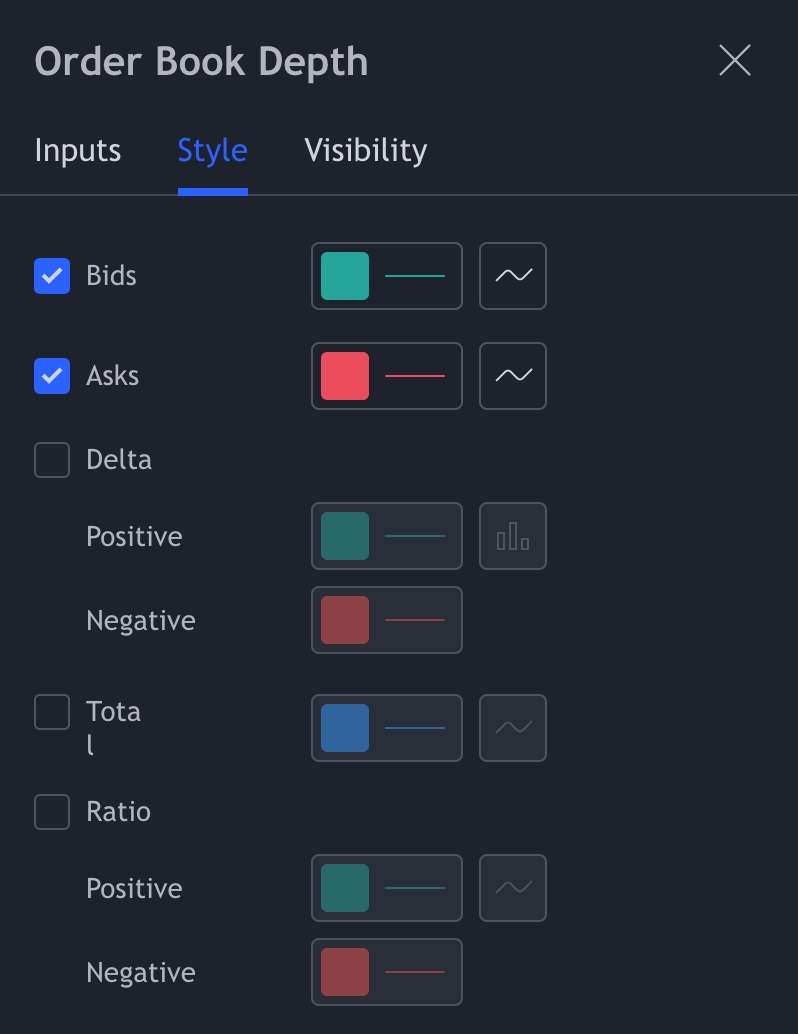Enable the Total checkbox
The width and height of the screenshot is (798, 1034).
click(x=52, y=712)
